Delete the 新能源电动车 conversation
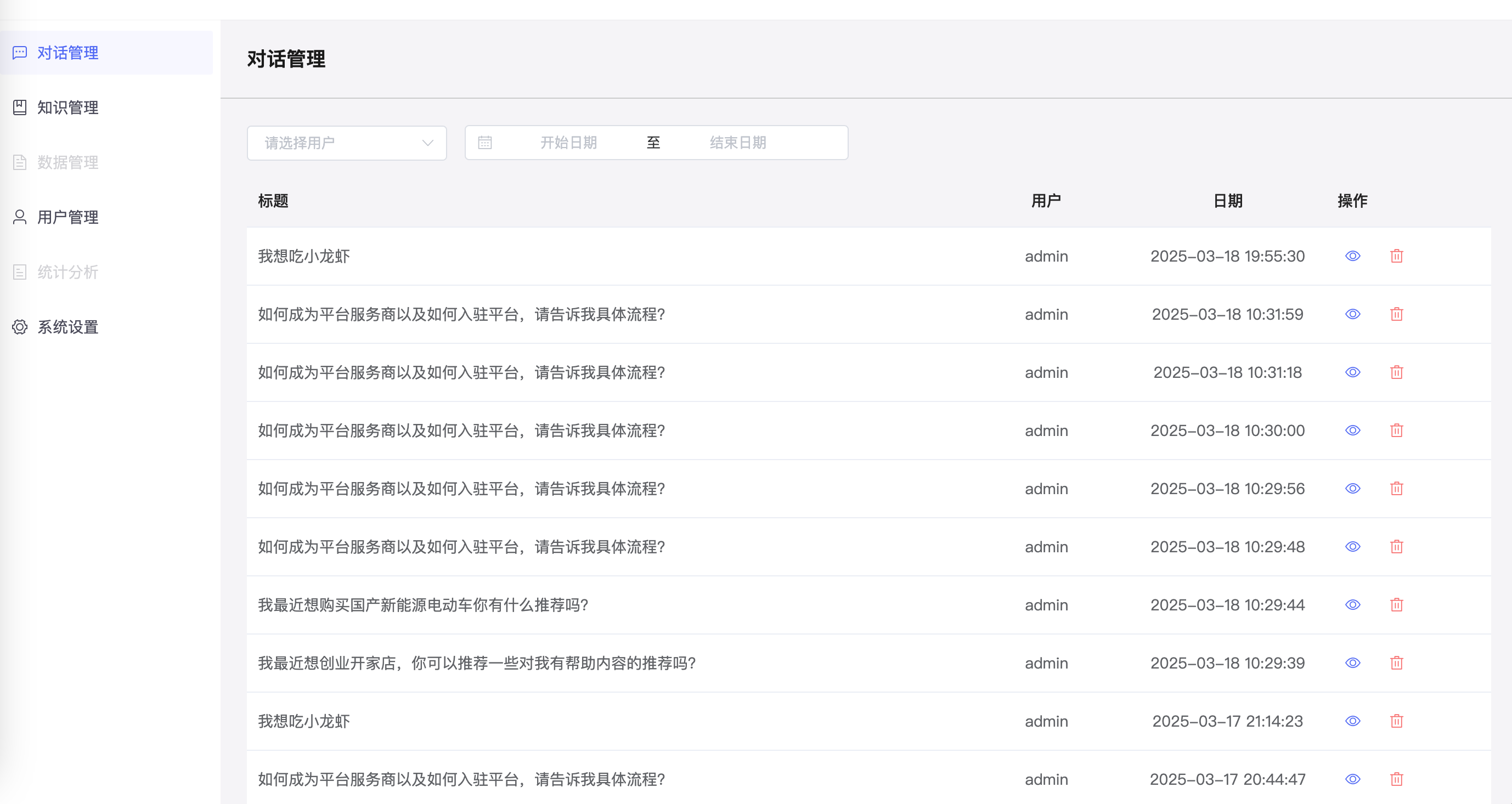1512x804 pixels. click(x=1396, y=604)
